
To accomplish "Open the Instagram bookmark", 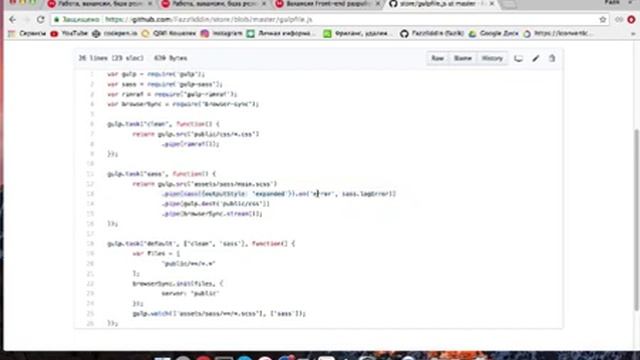I will pyautogui.click(x=222, y=33).
